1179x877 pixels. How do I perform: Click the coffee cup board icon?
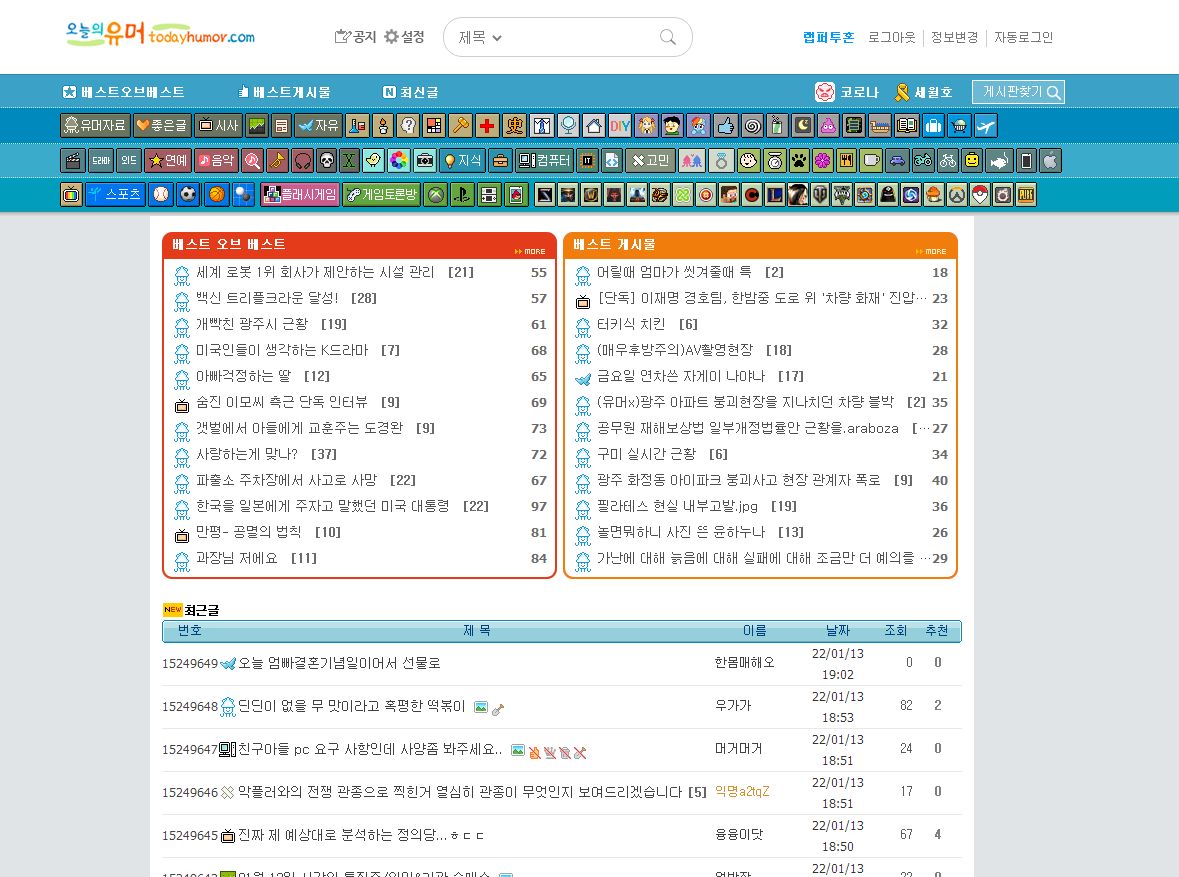(872, 160)
